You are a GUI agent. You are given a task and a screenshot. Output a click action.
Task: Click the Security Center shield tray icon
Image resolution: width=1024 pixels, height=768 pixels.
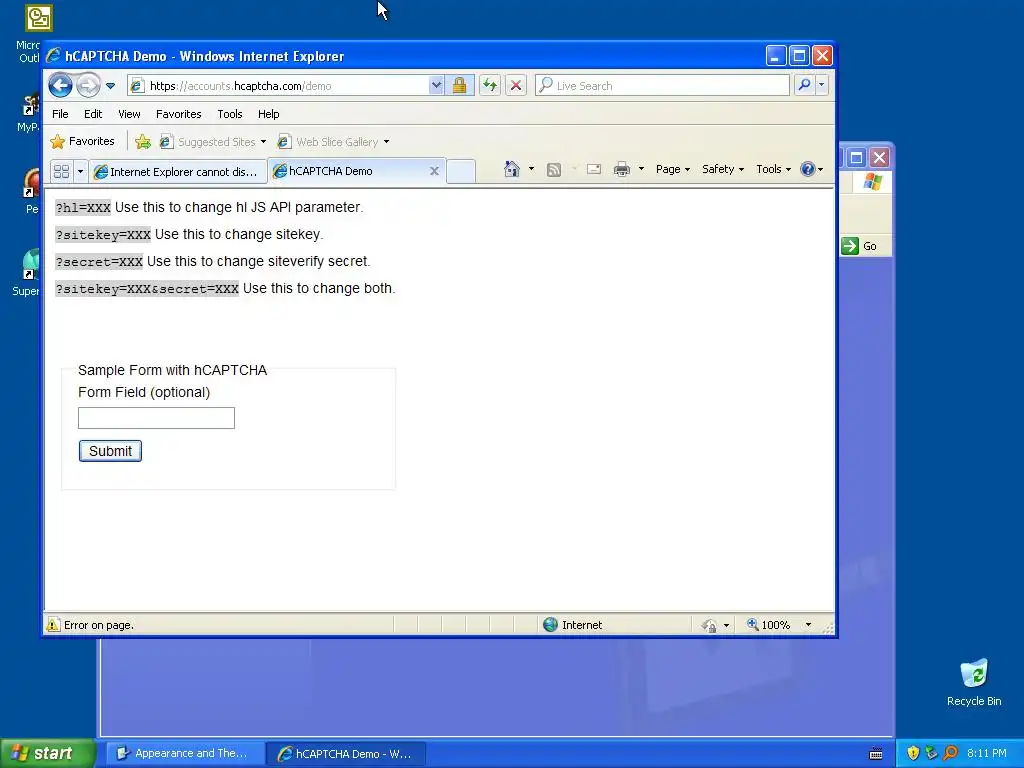tap(913, 753)
